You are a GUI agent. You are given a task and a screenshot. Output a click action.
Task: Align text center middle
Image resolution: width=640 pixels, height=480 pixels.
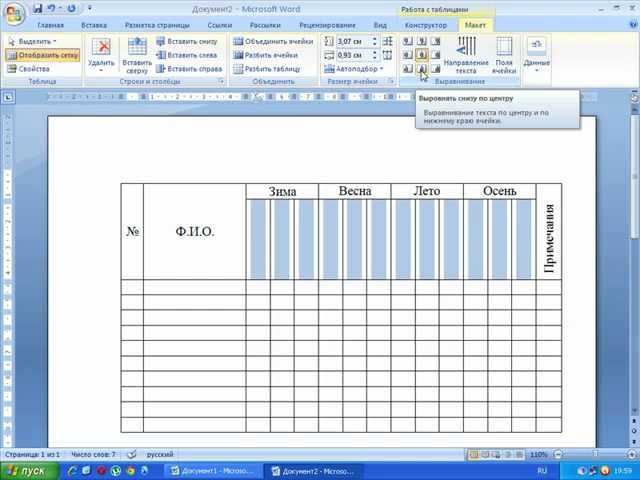tap(422, 55)
